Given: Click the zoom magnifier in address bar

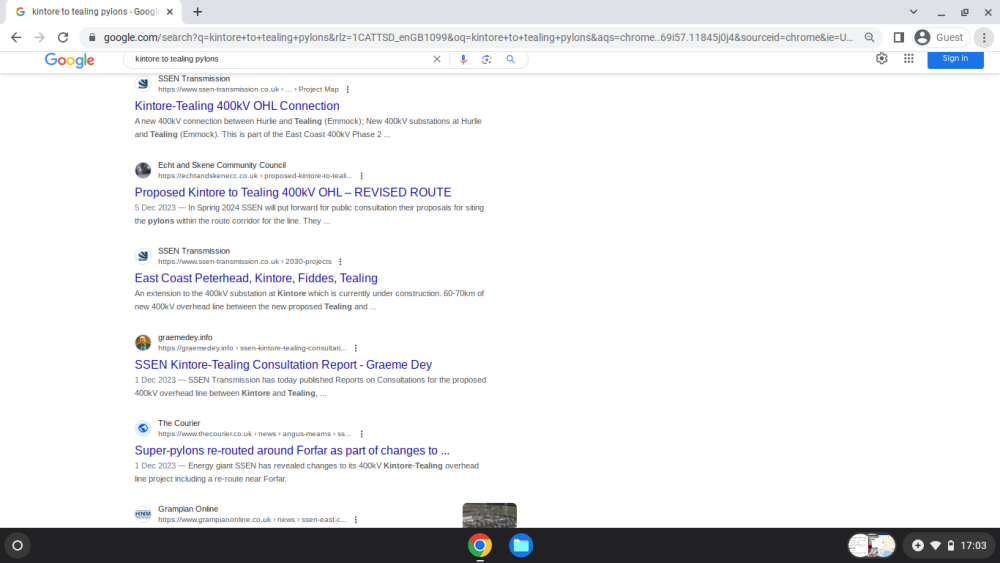Looking at the screenshot, I should pos(869,38).
